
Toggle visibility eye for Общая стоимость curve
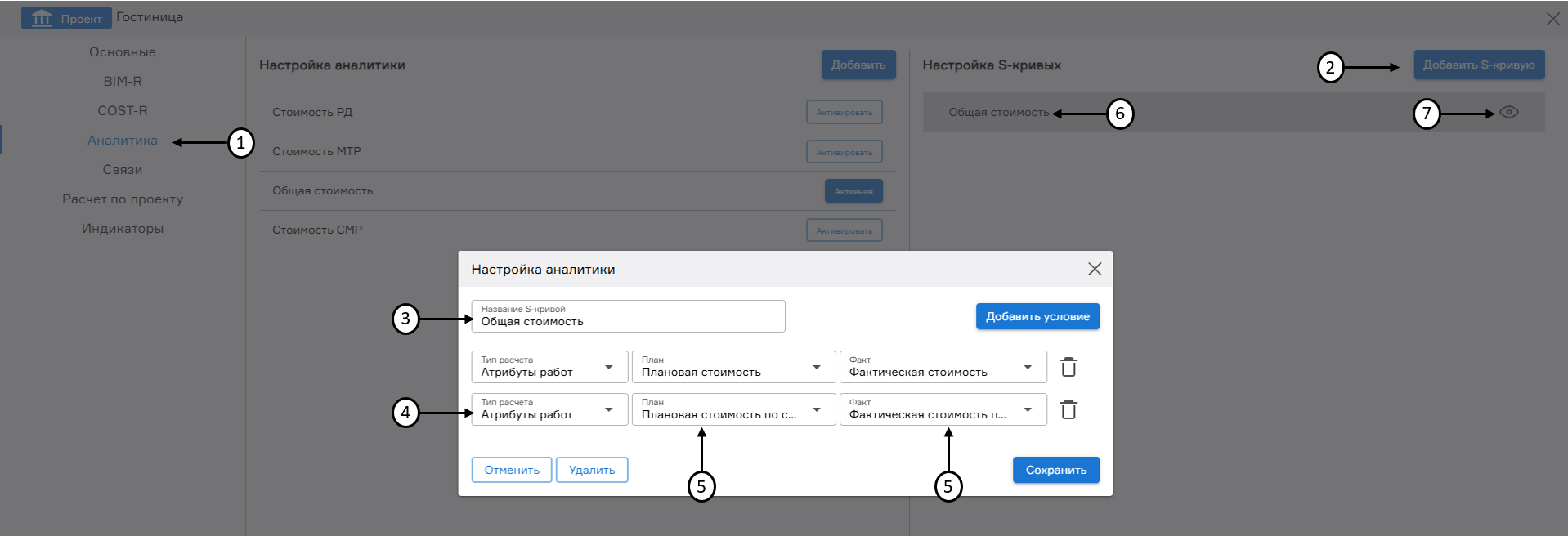coord(1508,113)
